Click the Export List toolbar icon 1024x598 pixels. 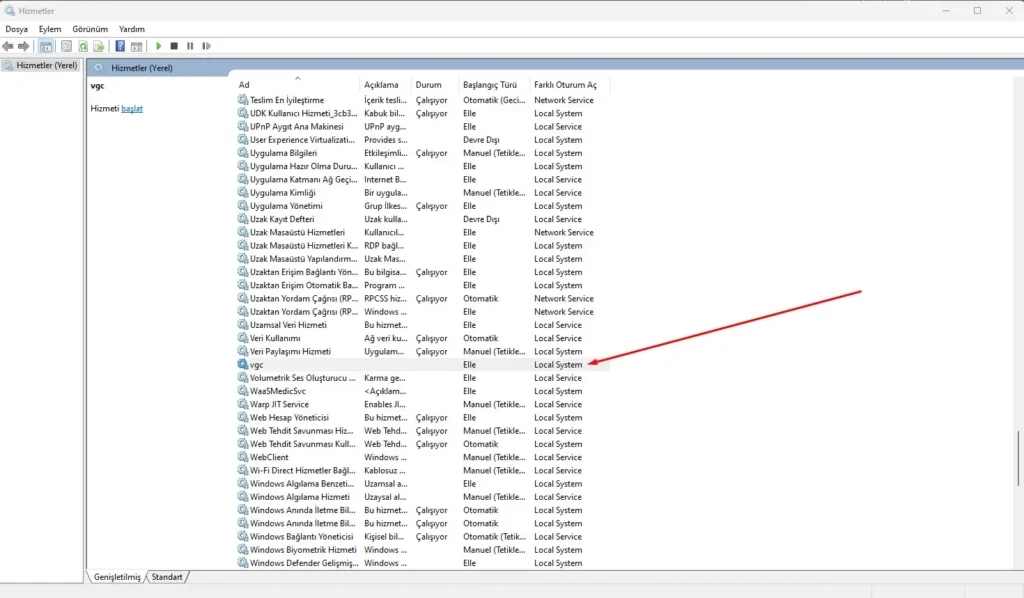tap(99, 46)
